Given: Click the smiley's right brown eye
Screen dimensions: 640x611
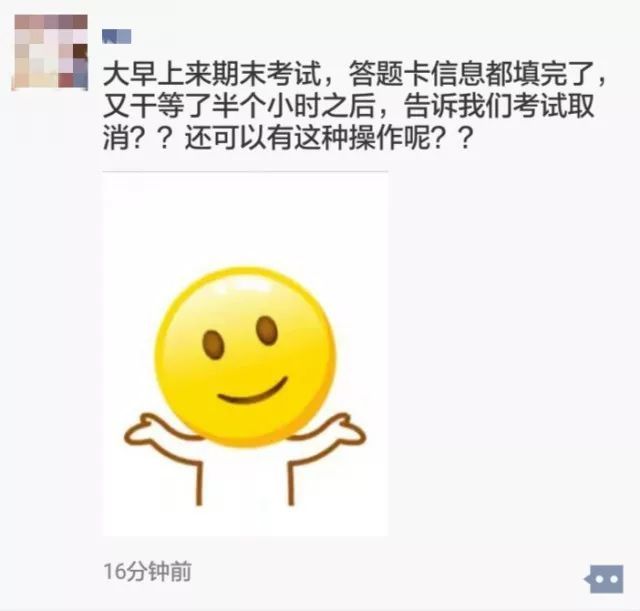Looking at the screenshot, I should 267,331.
